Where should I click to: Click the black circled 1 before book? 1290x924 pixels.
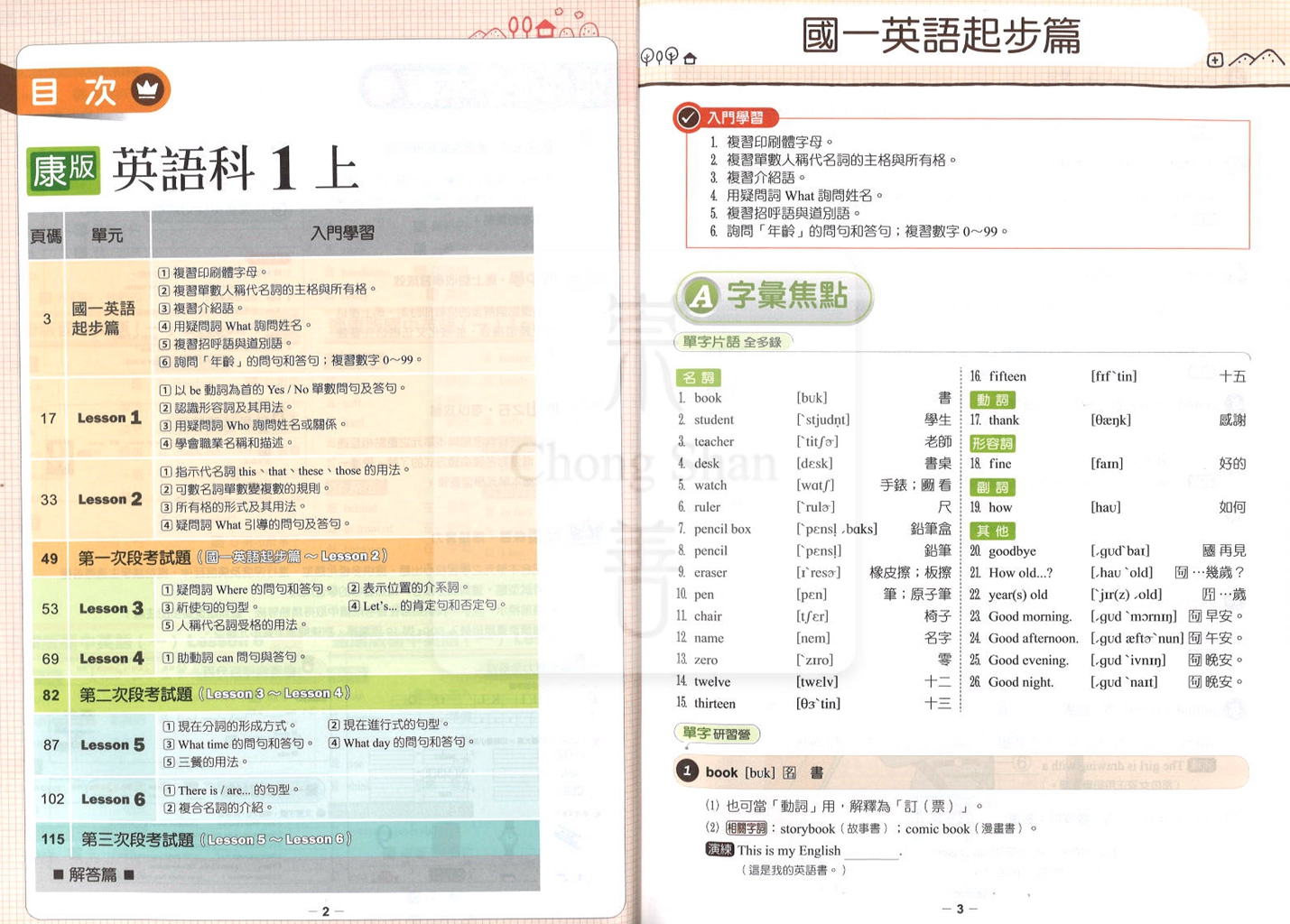tap(687, 772)
